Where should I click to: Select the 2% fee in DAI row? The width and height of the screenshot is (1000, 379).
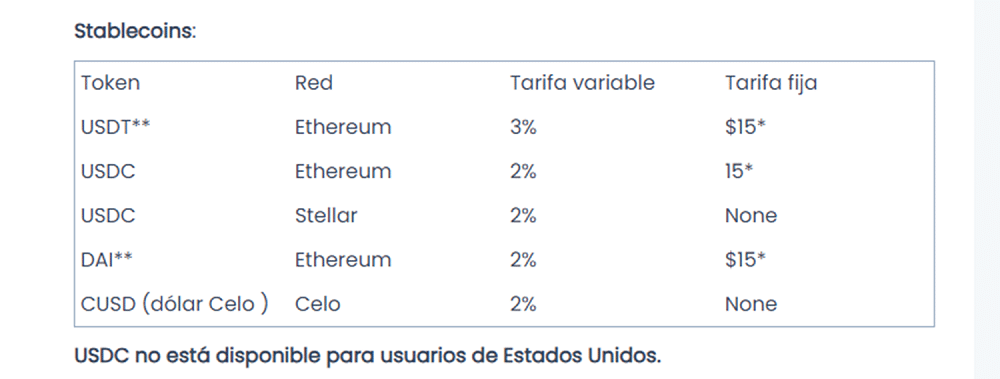pos(524,260)
